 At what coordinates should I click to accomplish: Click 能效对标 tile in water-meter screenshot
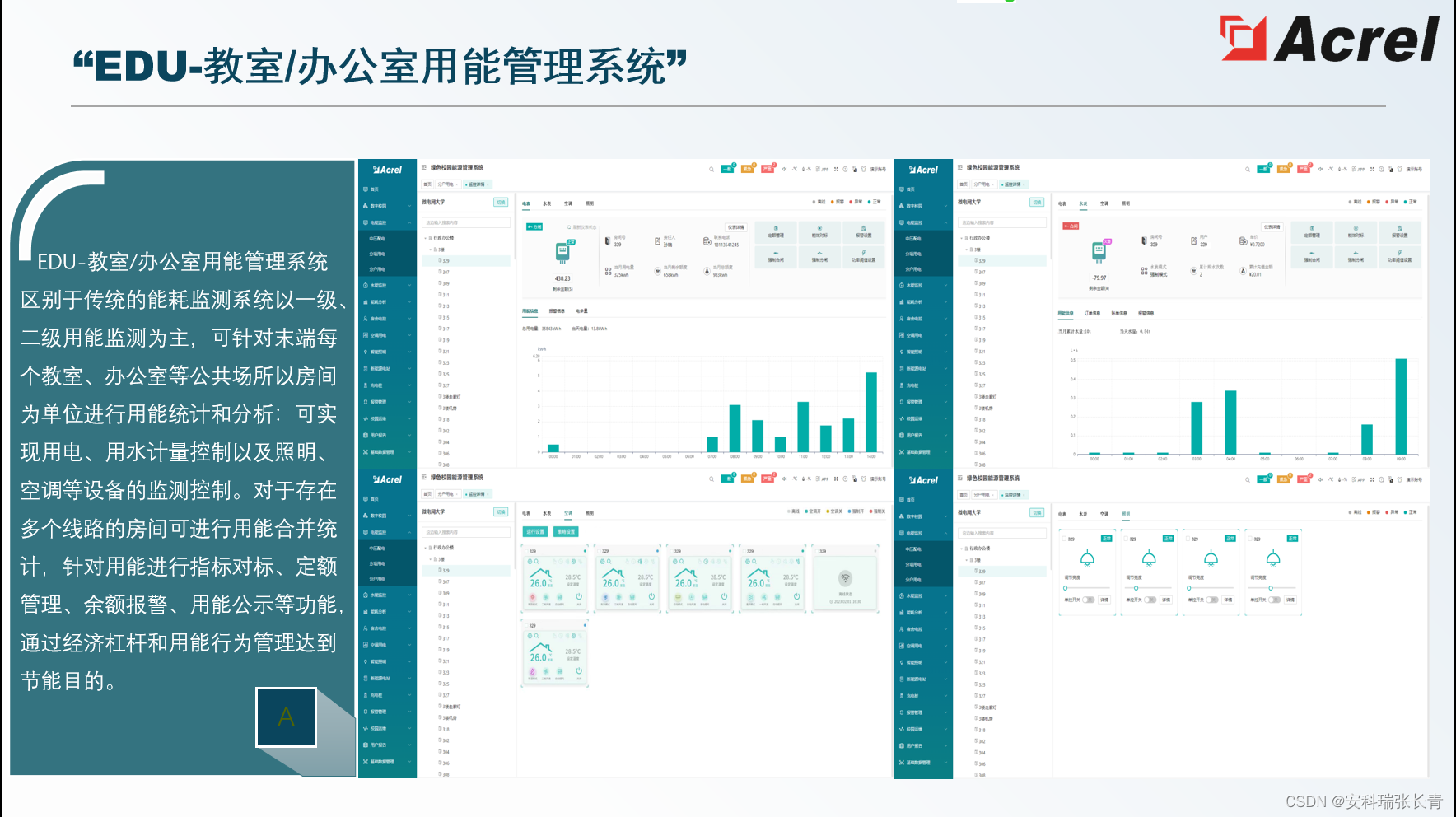(x=1356, y=232)
